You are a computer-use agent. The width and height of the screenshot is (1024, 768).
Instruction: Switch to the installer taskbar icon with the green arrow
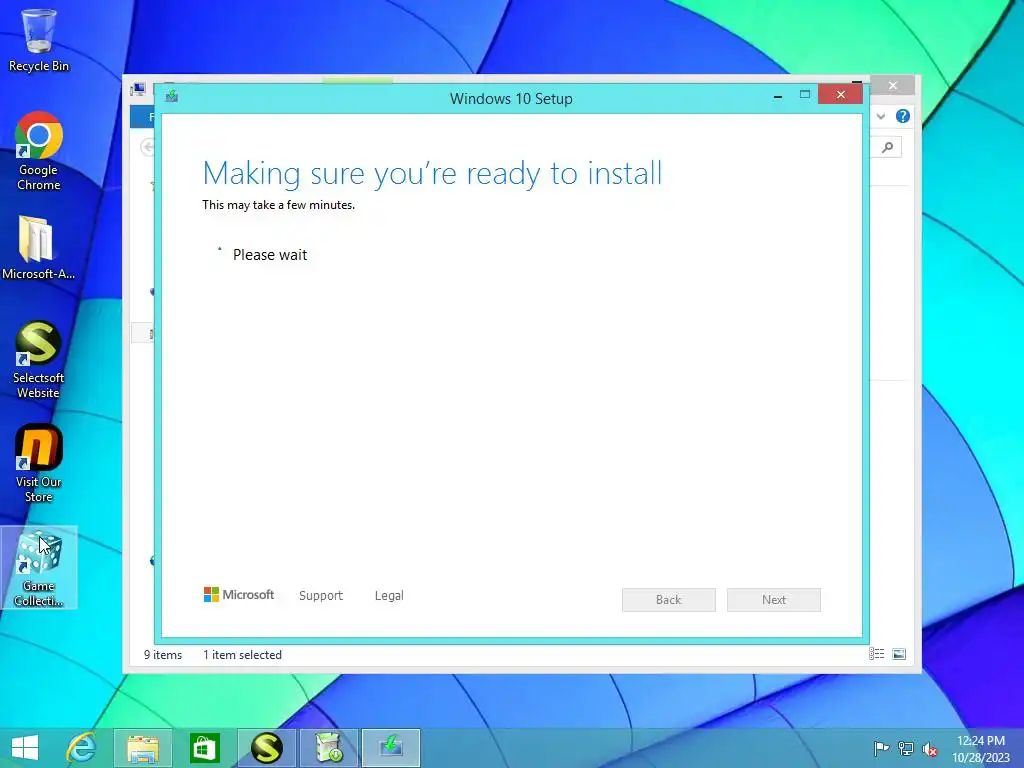328,748
